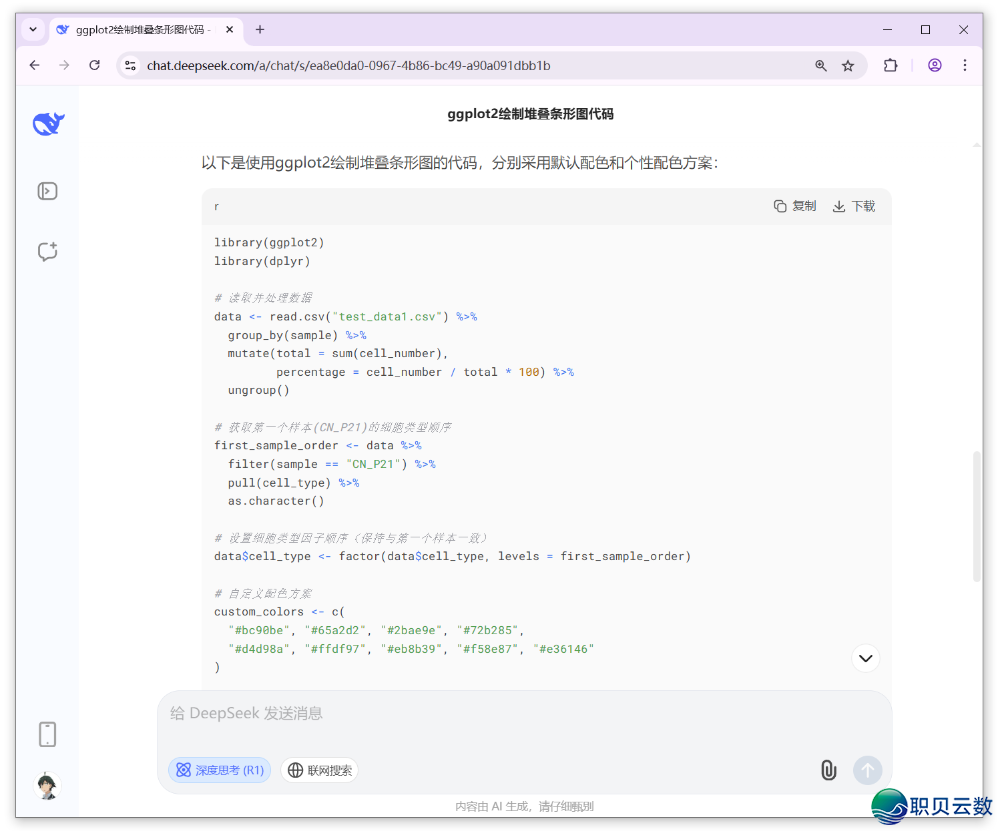View site information icon in address bar

131,65
